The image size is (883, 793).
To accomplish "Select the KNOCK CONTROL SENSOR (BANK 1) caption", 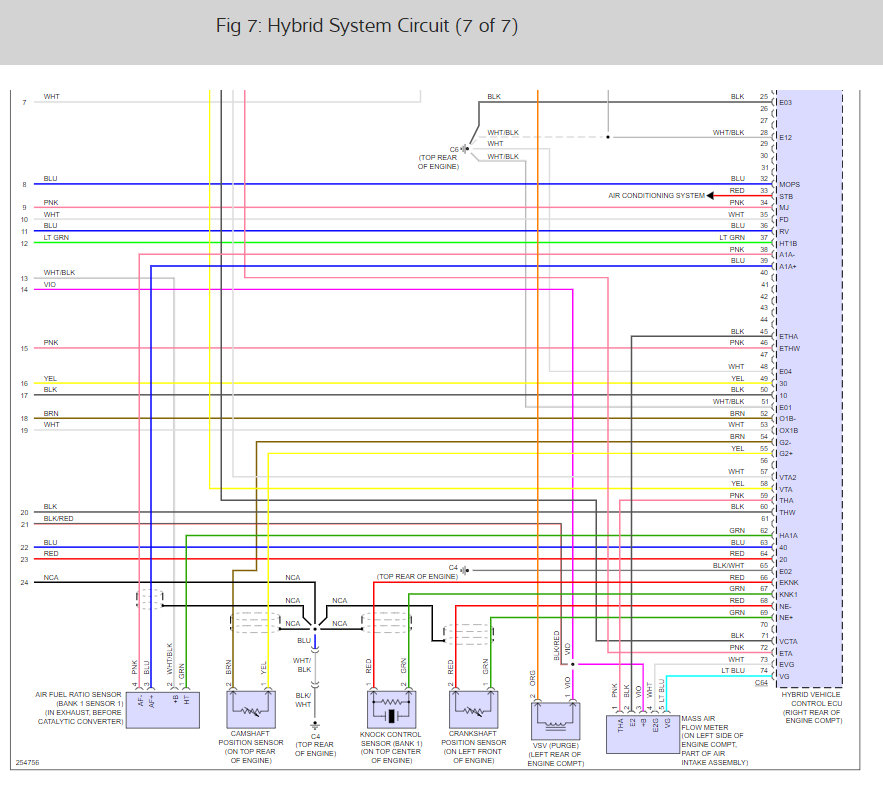I will tap(391, 747).
